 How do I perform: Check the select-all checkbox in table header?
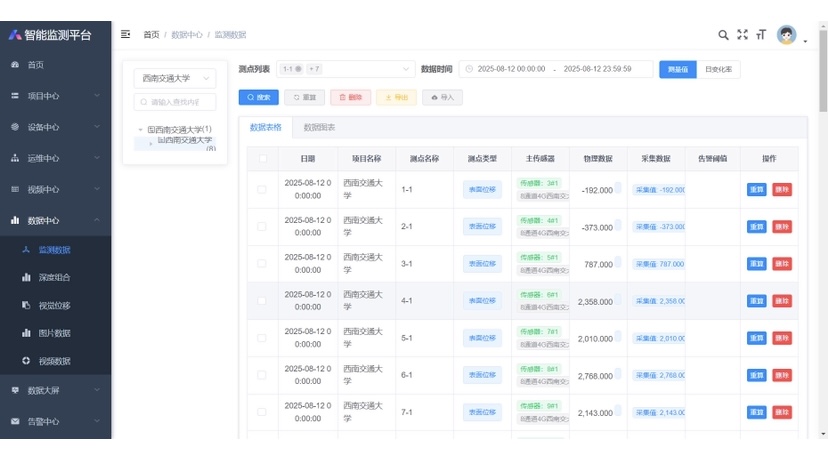click(263, 158)
